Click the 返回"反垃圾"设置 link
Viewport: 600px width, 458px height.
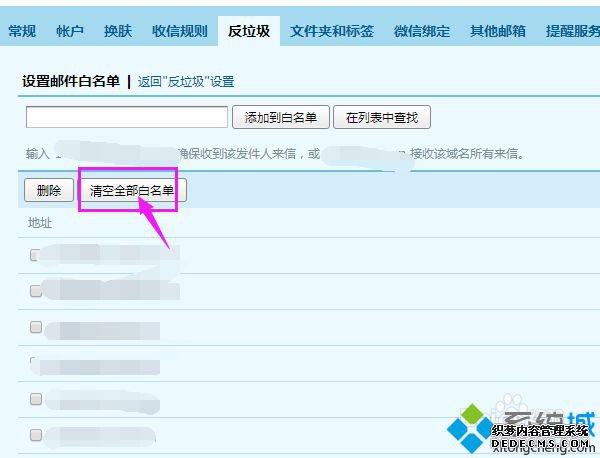tap(186, 81)
